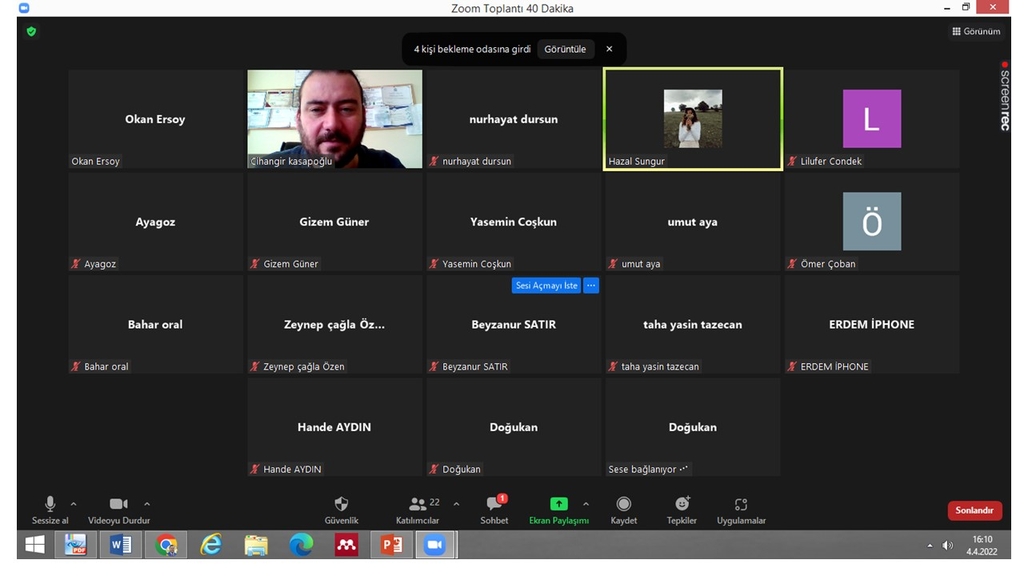This screenshot has width=1024, height=576.
Task: Click green encryption shield icon
Action: tap(31, 31)
